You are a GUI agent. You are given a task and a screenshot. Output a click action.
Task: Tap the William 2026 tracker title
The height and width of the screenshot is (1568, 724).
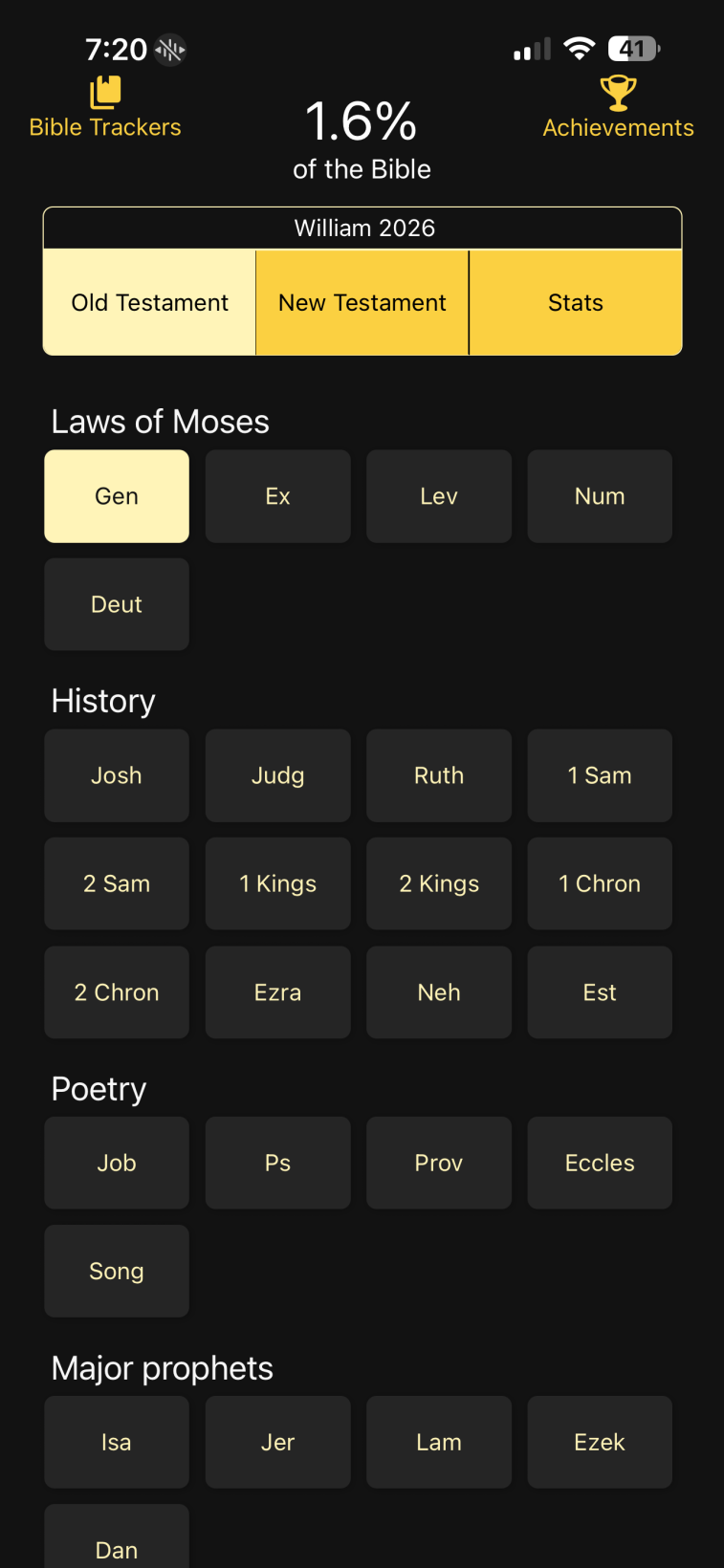tap(363, 228)
